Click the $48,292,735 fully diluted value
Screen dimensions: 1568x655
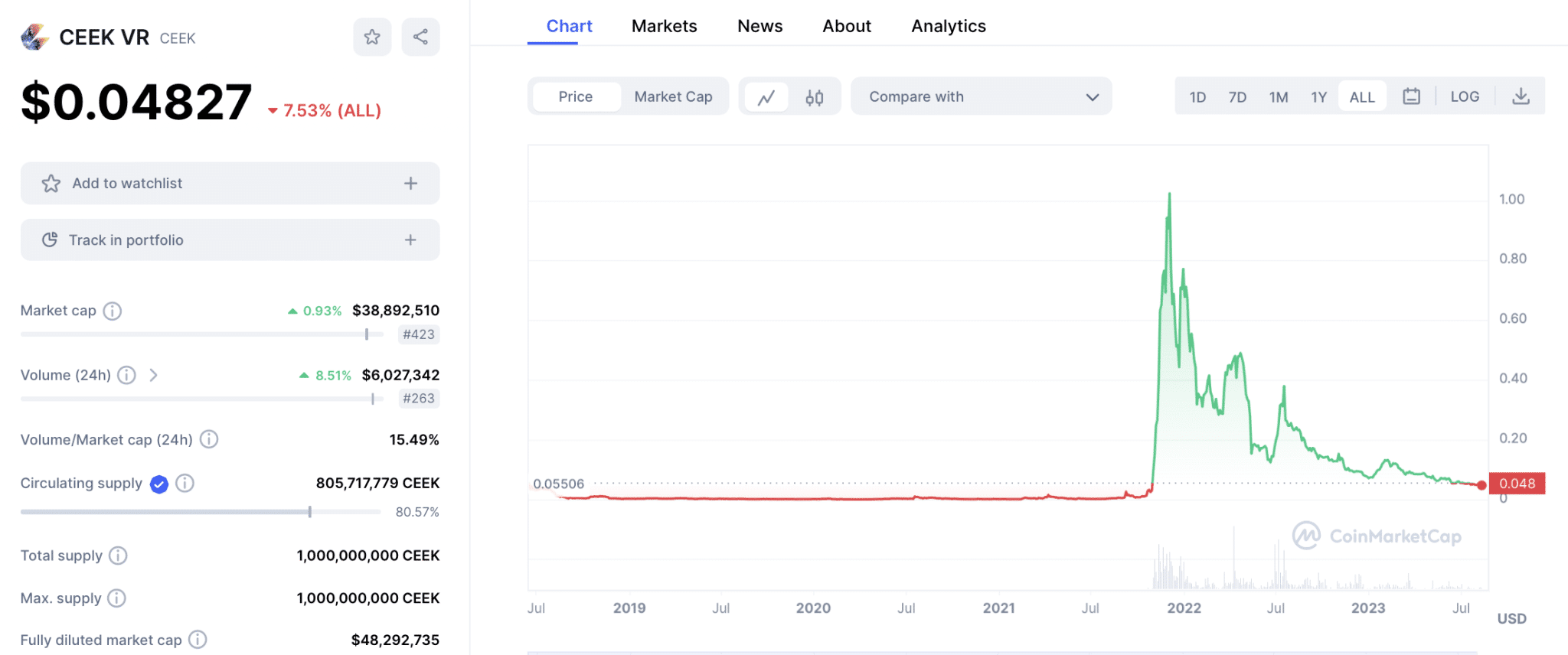[395, 640]
